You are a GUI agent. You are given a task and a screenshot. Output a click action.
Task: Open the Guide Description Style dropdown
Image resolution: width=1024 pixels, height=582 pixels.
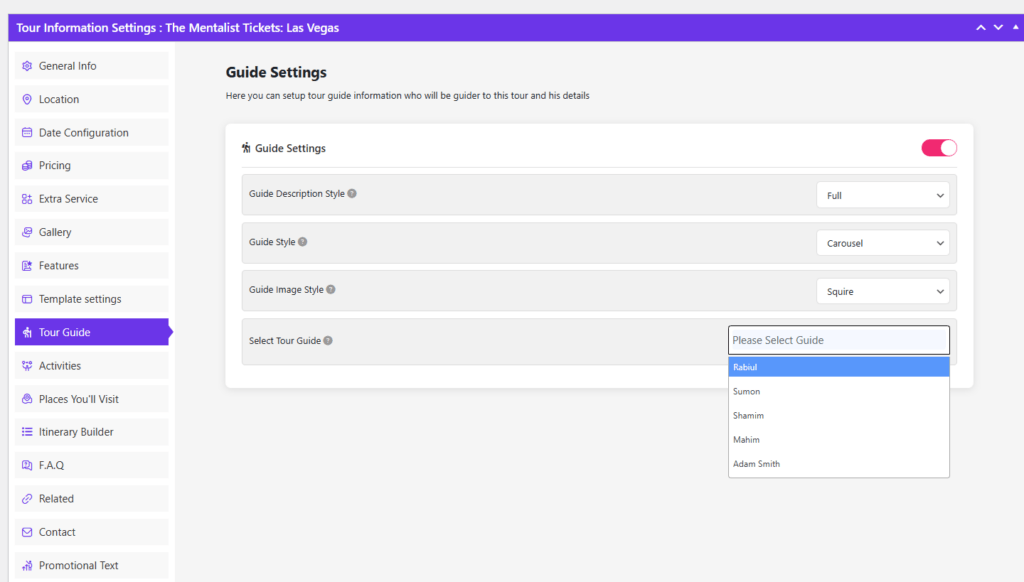click(x=883, y=194)
